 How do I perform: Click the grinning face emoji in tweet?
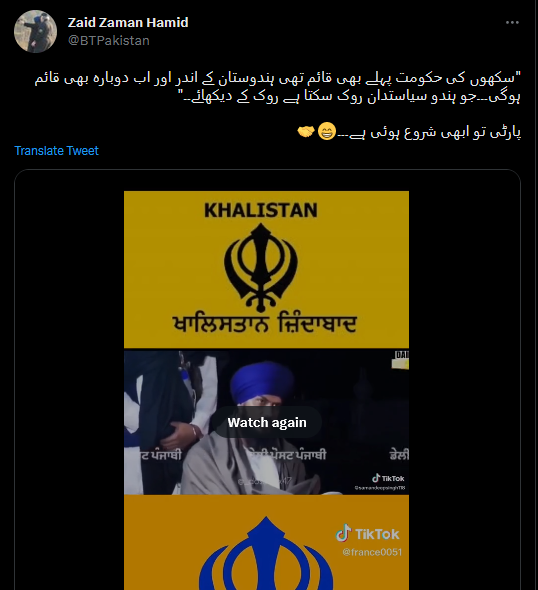(327, 132)
